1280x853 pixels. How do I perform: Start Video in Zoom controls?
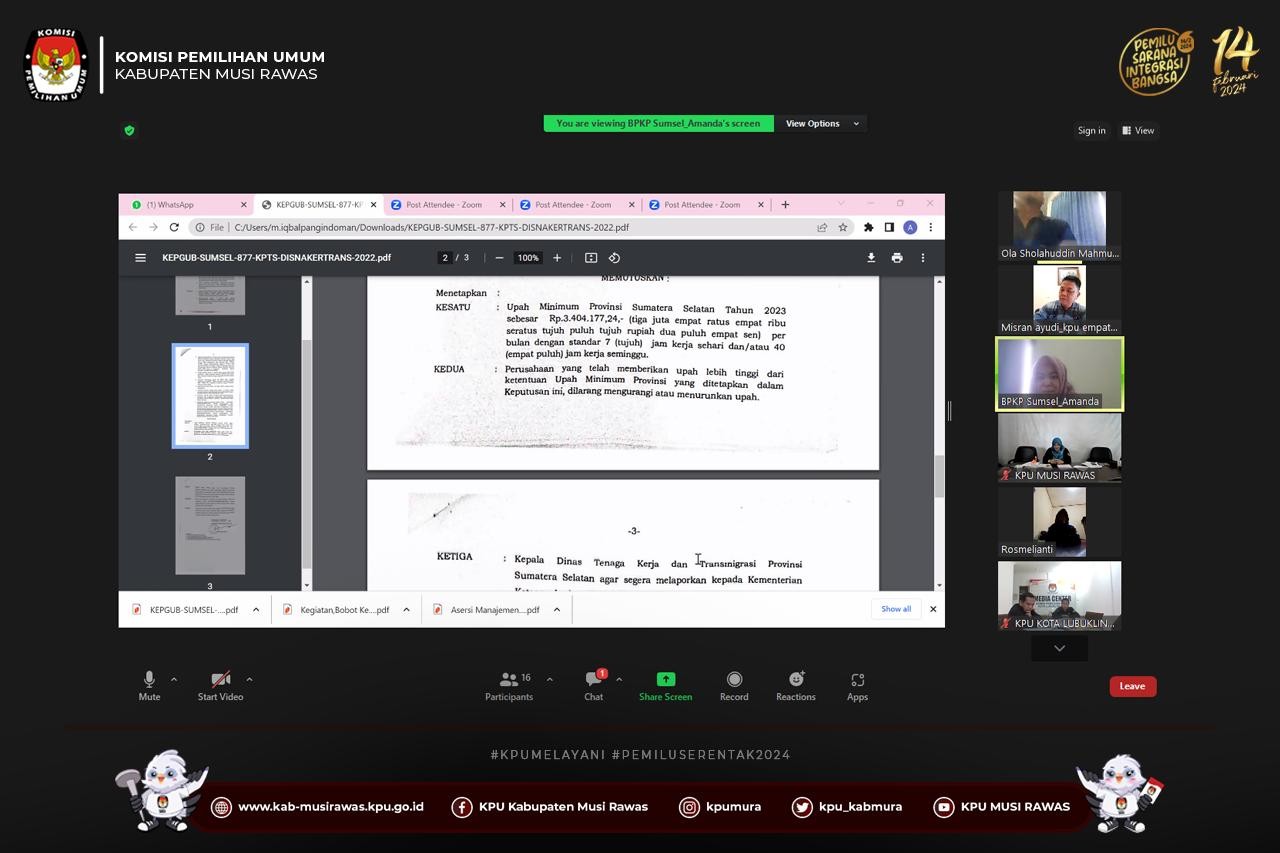pos(220,685)
